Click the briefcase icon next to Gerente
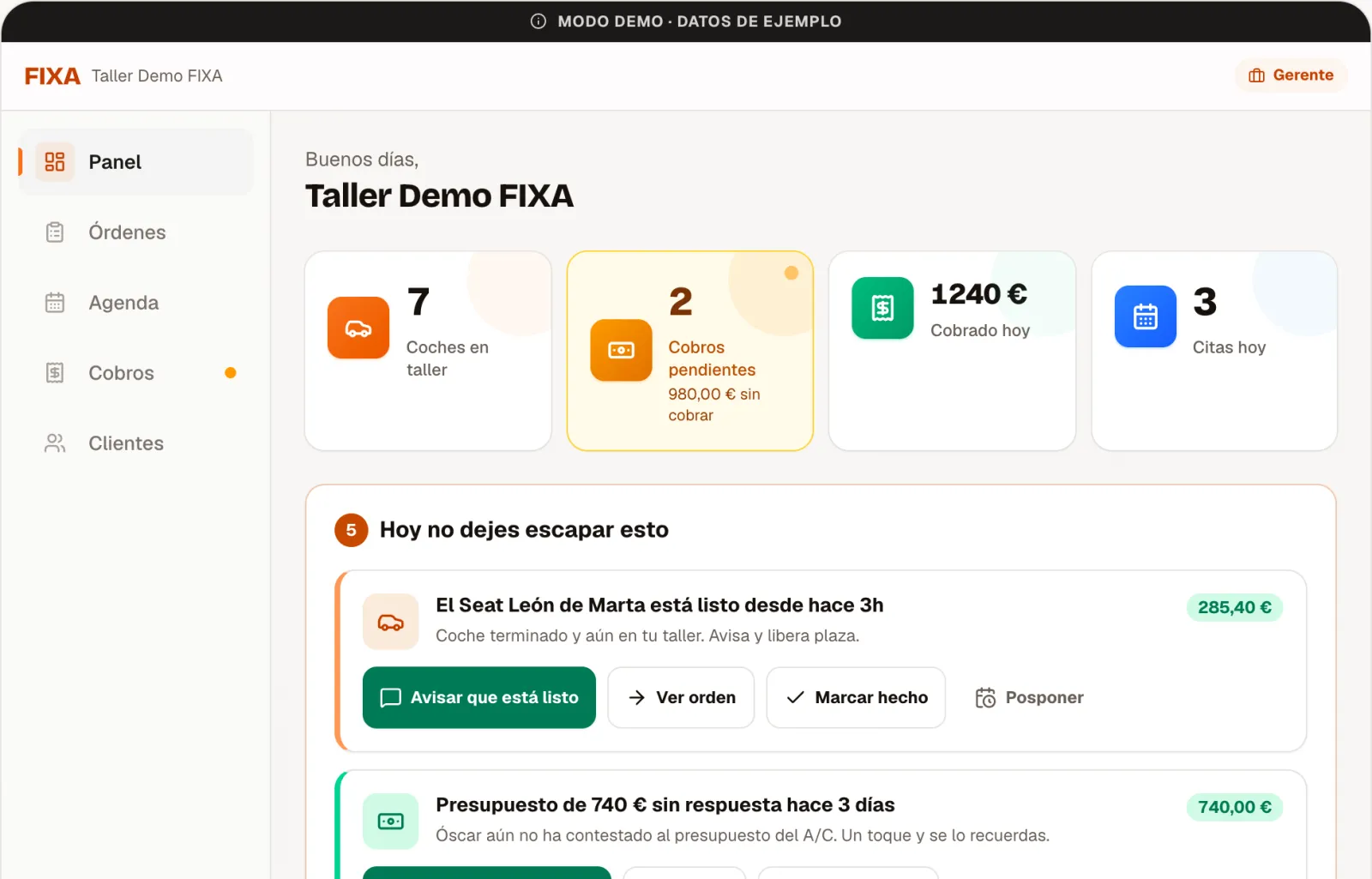The height and width of the screenshot is (879, 1372). (x=1256, y=75)
